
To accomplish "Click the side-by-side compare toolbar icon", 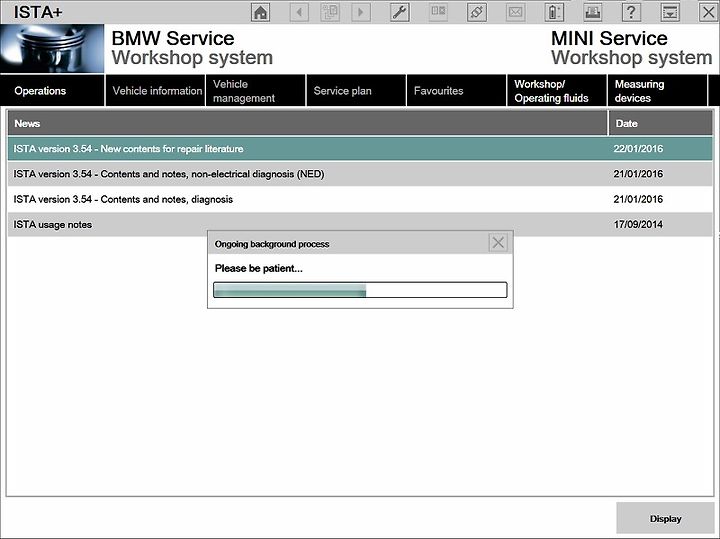I will [439, 12].
